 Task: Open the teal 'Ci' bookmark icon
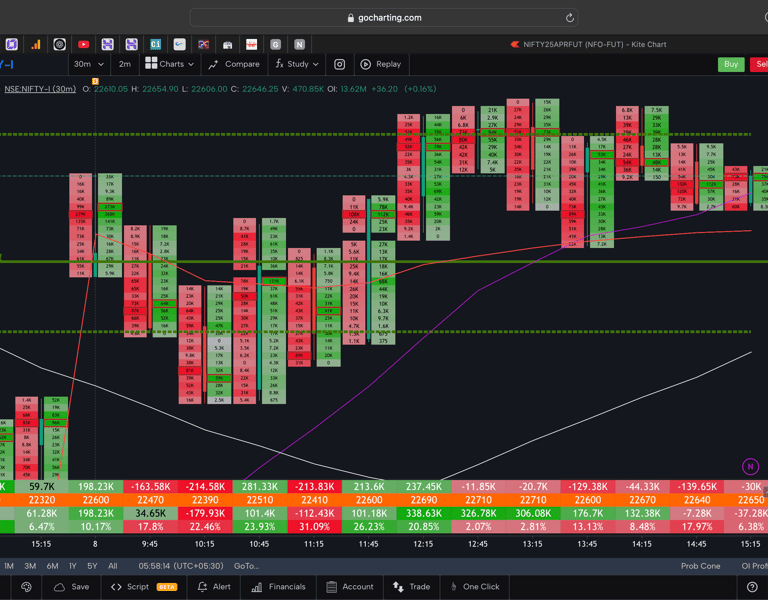point(155,45)
